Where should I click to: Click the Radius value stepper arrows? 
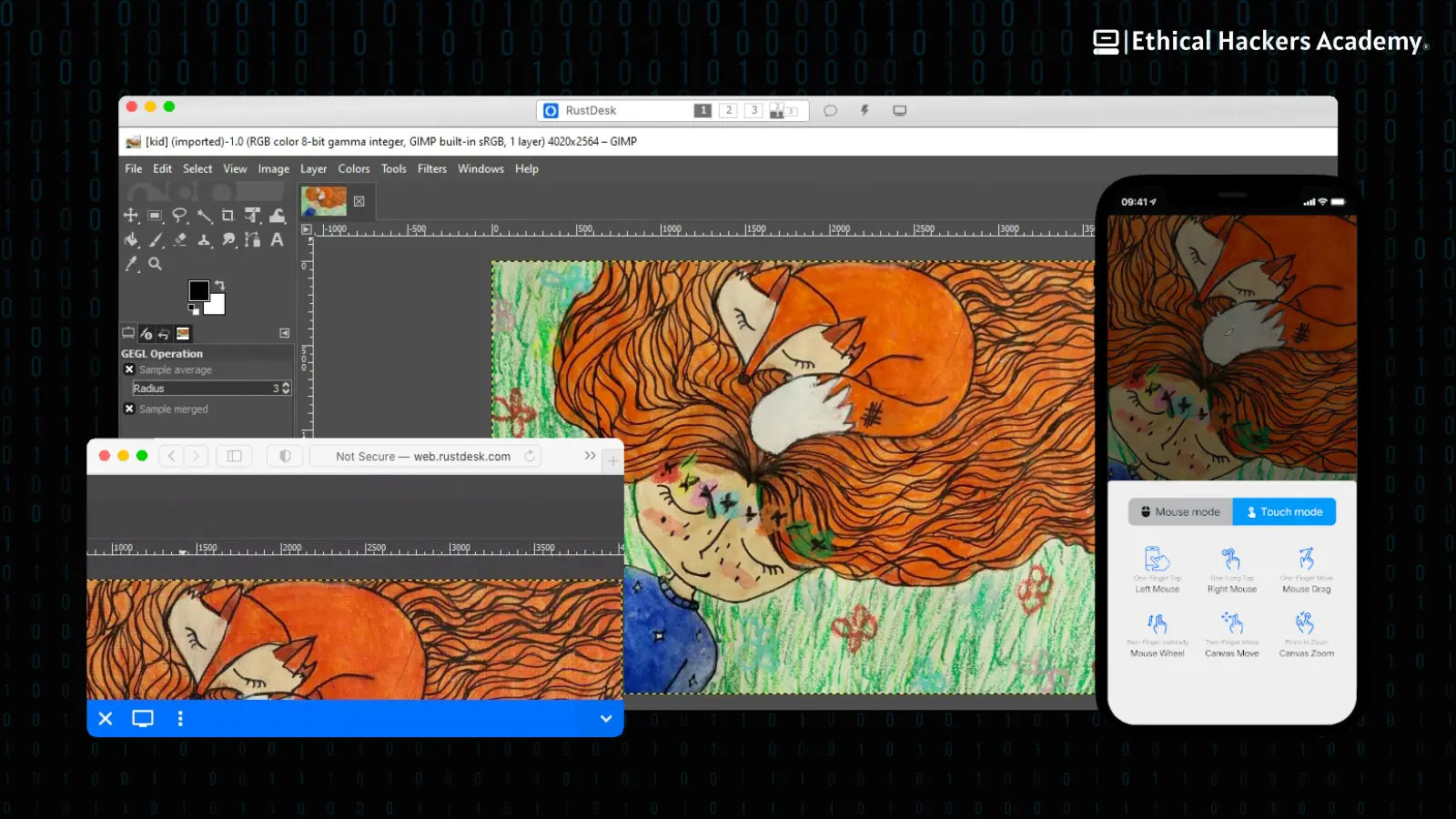[286, 389]
